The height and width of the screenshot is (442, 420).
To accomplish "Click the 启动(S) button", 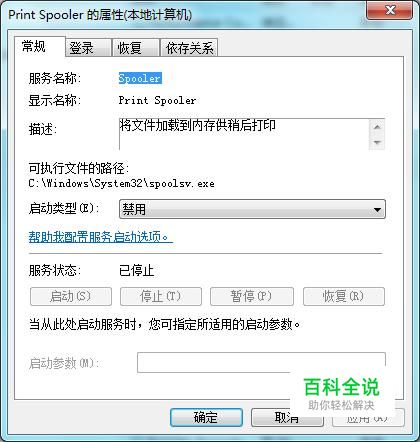I will tap(71, 296).
